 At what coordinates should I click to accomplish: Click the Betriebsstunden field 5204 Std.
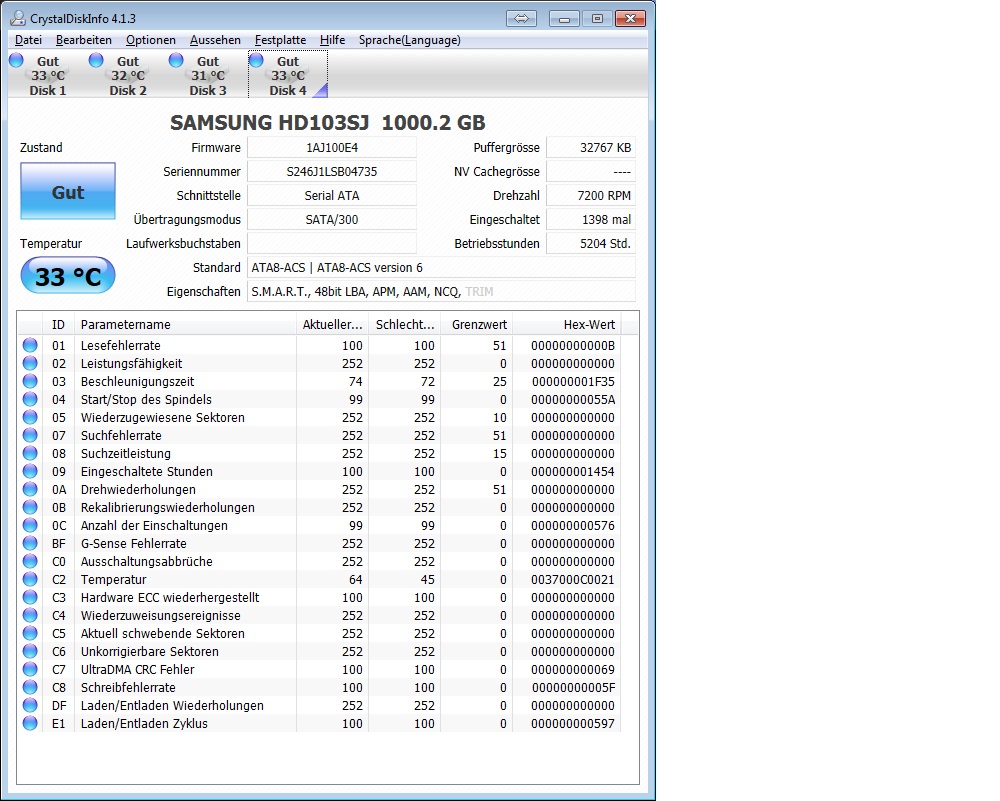(x=591, y=243)
